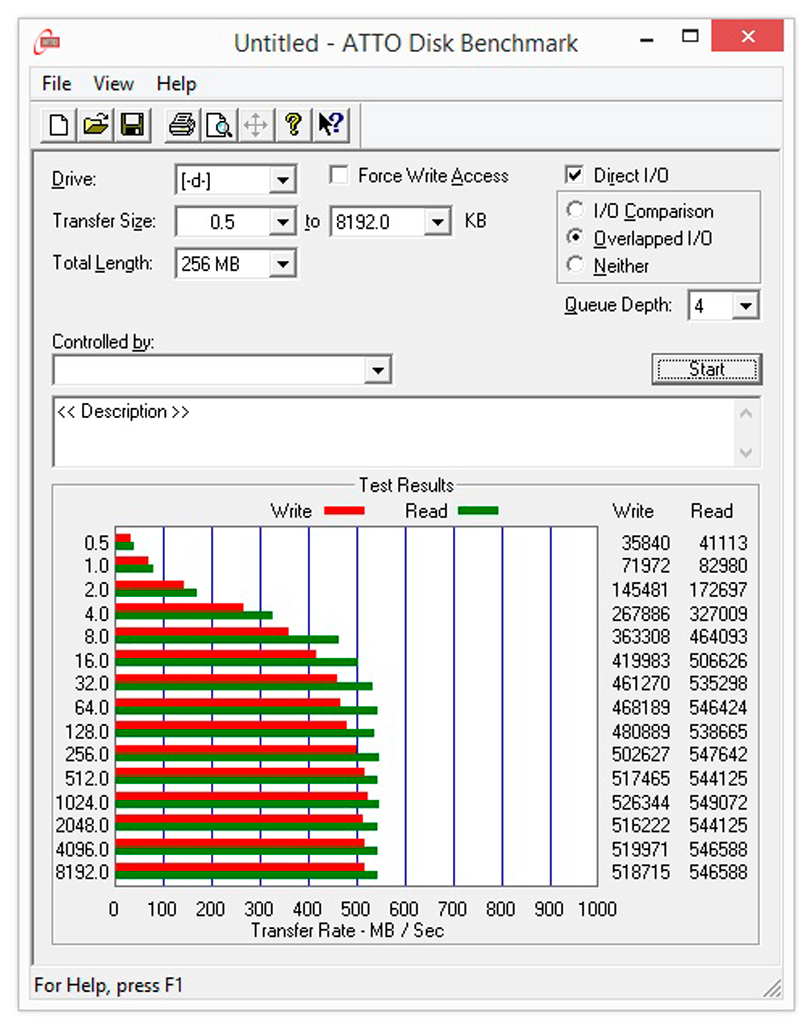
Task: Expand the Queue Depth dropdown
Action: click(x=745, y=306)
